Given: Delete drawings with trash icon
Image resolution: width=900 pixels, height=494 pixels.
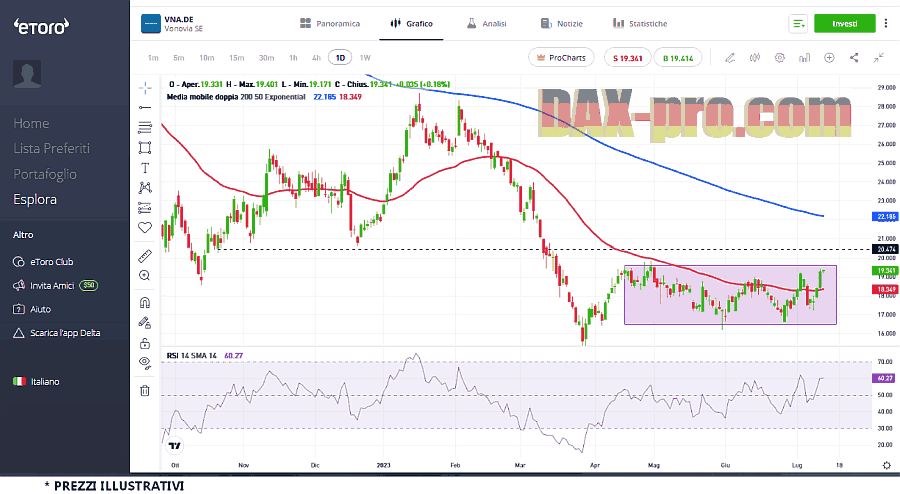Looking at the screenshot, I should pyautogui.click(x=145, y=391).
